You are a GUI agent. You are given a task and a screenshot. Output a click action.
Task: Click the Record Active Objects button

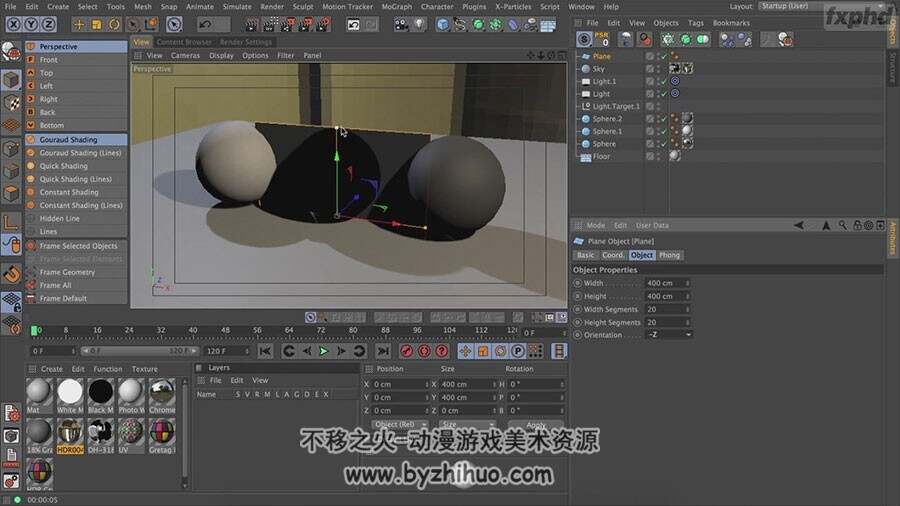406,351
